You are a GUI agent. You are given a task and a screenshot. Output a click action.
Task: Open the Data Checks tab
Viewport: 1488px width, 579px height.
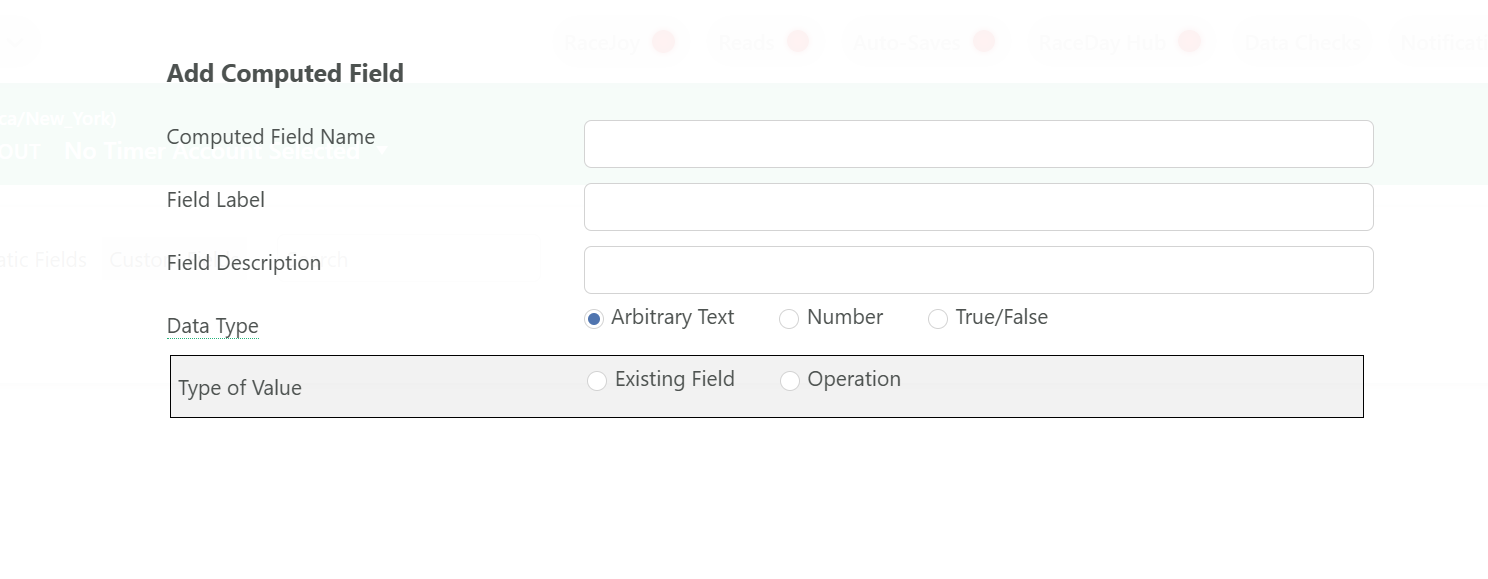click(1302, 43)
